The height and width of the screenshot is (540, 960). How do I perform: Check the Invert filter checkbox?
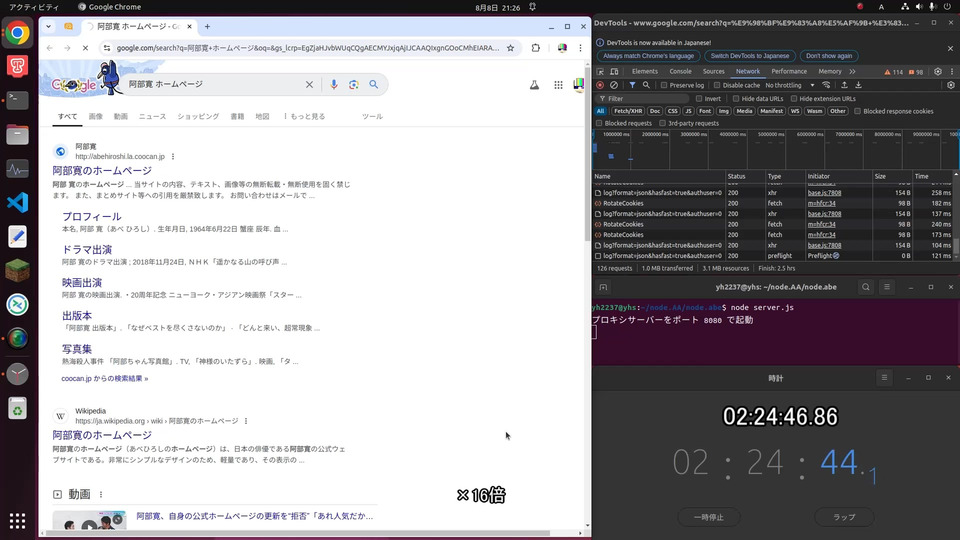tap(699, 99)
